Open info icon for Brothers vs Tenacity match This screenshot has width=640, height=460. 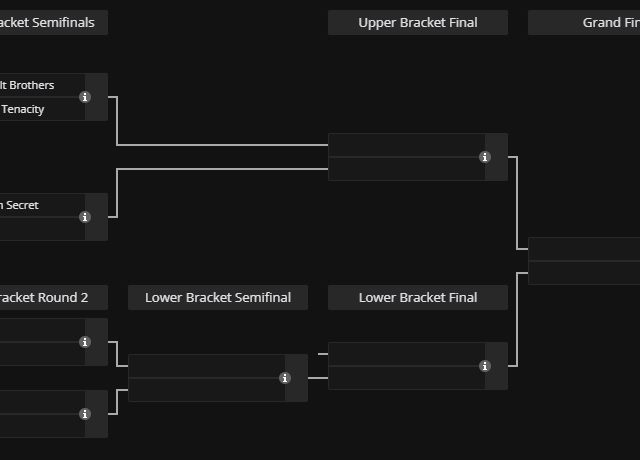85,97
